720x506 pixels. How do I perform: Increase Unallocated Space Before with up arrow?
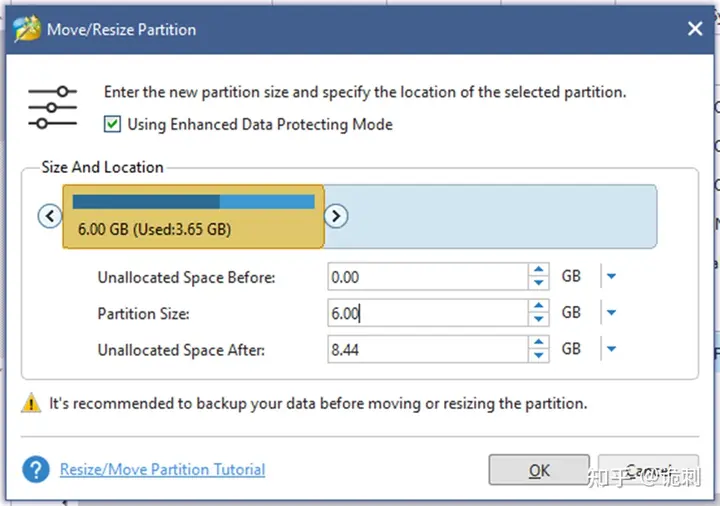[x=539, y=270]
